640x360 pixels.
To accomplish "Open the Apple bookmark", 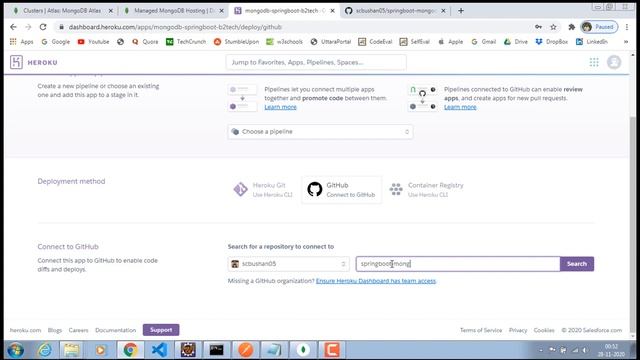I will coord(451,42).
